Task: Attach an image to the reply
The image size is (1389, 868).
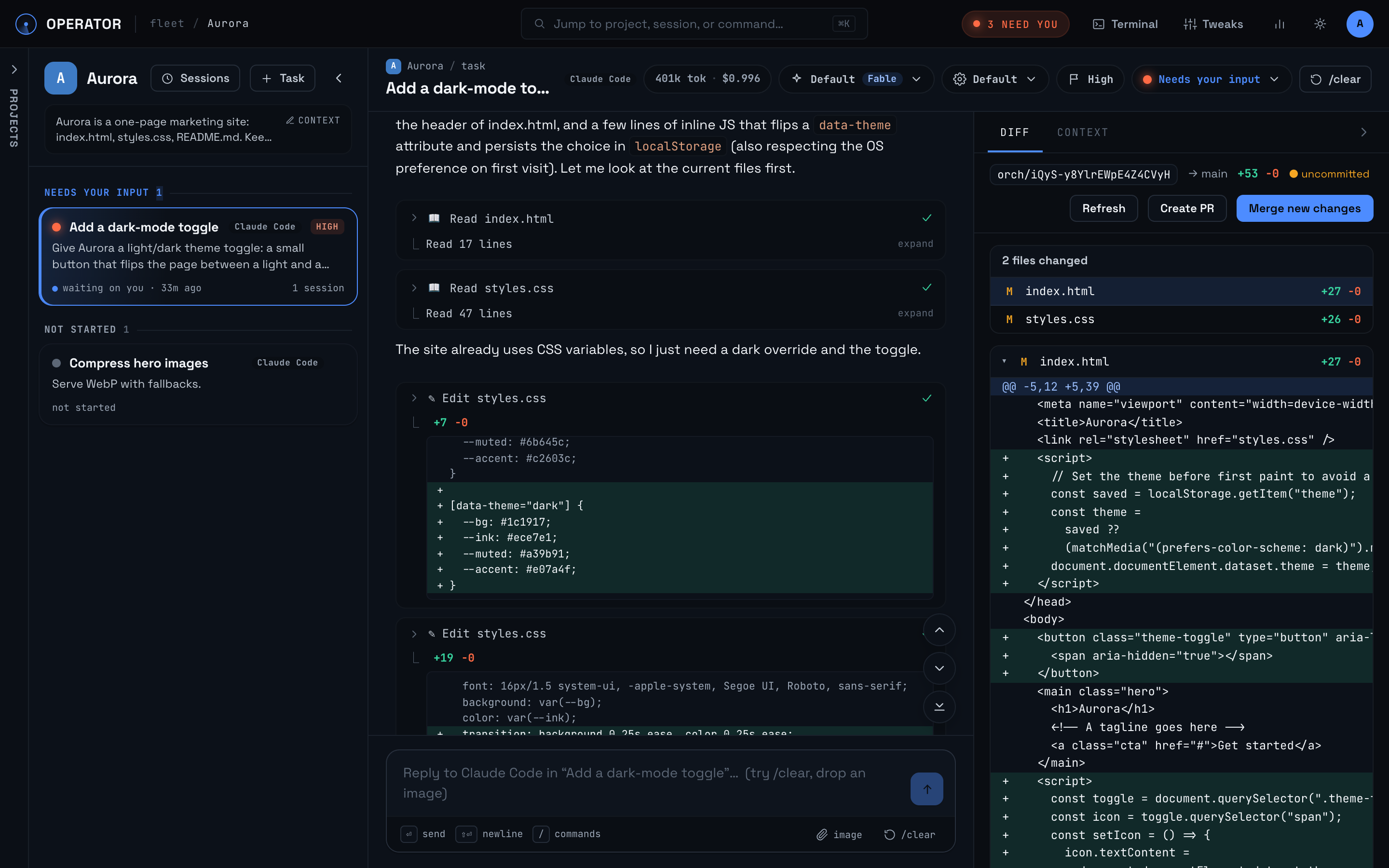Action: [x=839, y=834]
